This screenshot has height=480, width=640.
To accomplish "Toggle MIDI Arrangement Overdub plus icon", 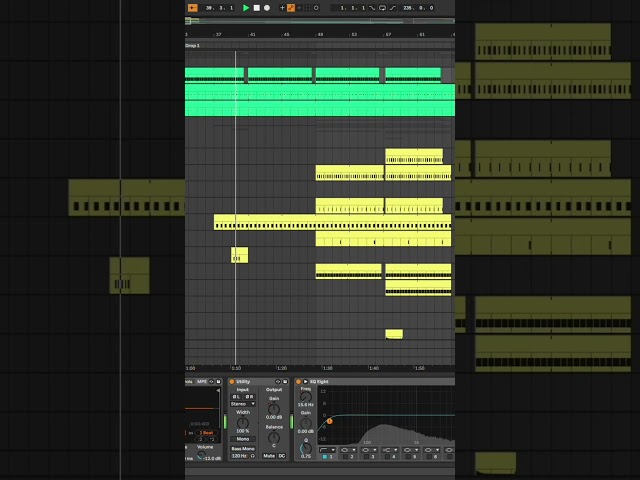I will [x=282, y=8].
